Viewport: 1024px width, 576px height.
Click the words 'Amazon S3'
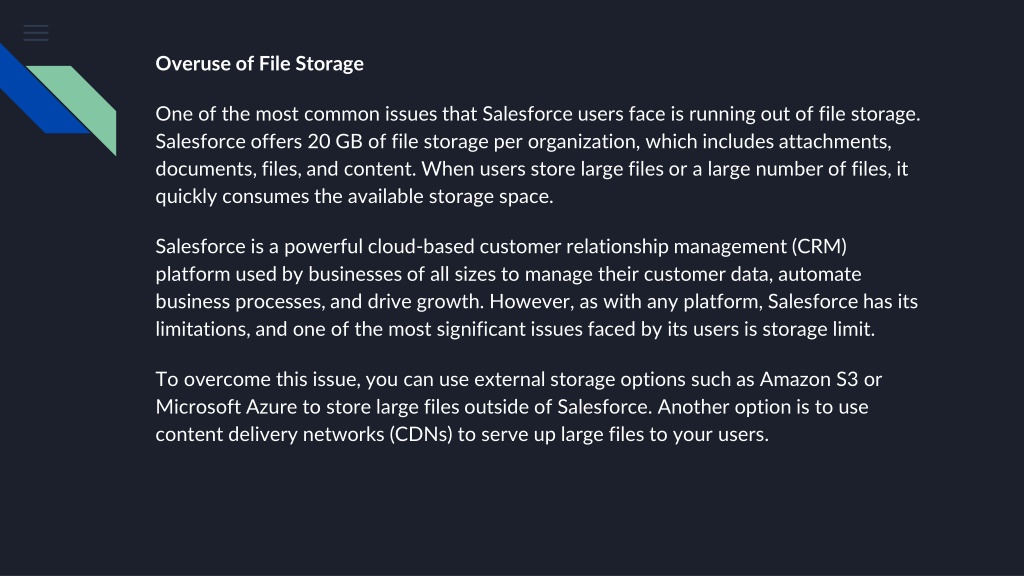tap(808, 379)
